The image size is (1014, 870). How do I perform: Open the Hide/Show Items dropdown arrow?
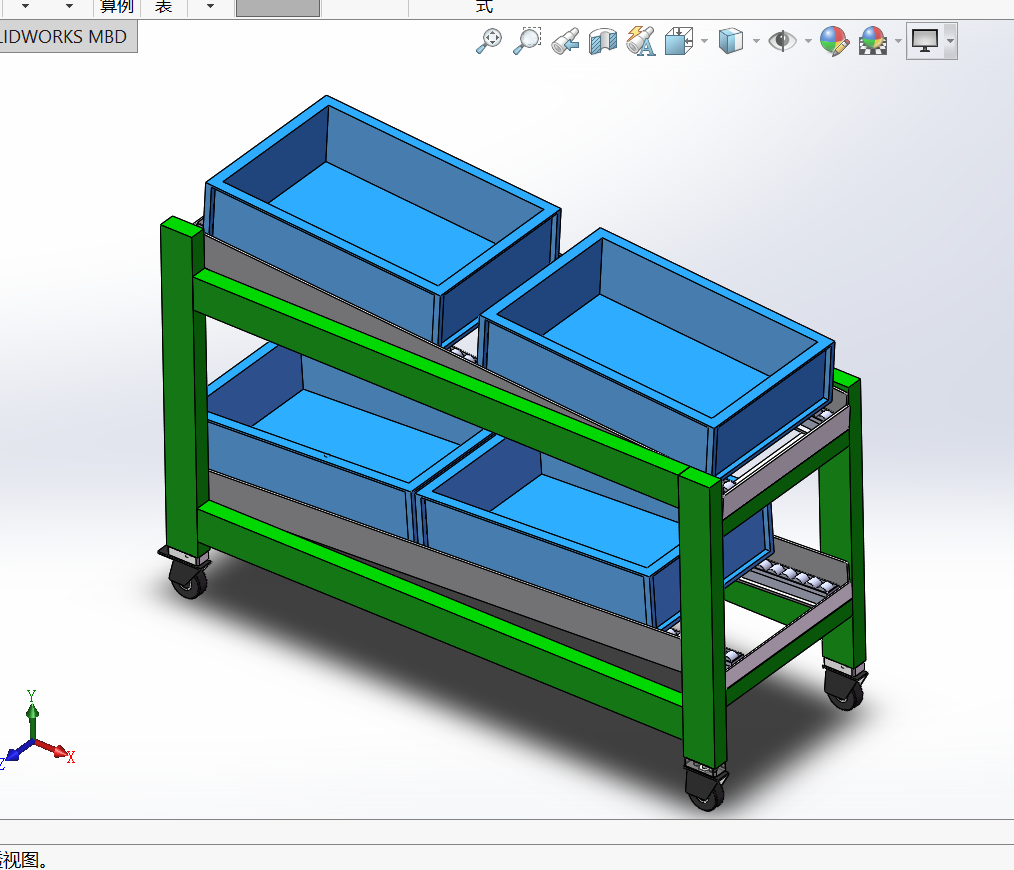pos(807,41)
